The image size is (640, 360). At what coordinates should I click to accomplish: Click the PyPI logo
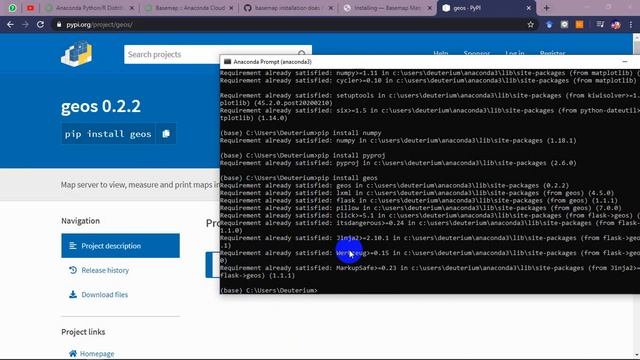(77, 53)
